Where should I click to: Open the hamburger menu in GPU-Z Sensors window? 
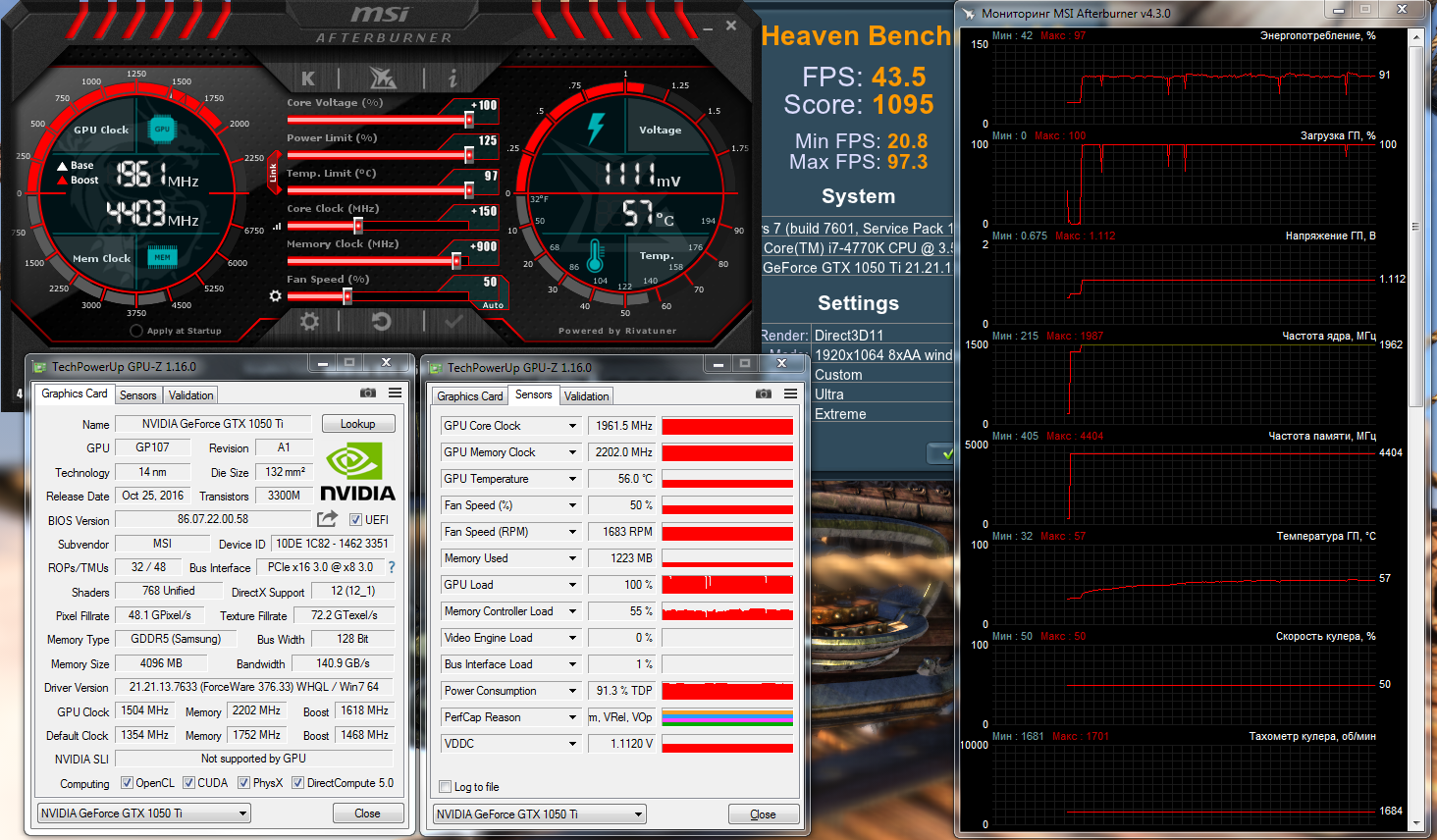pyautogui.click(x=790, y=394)
